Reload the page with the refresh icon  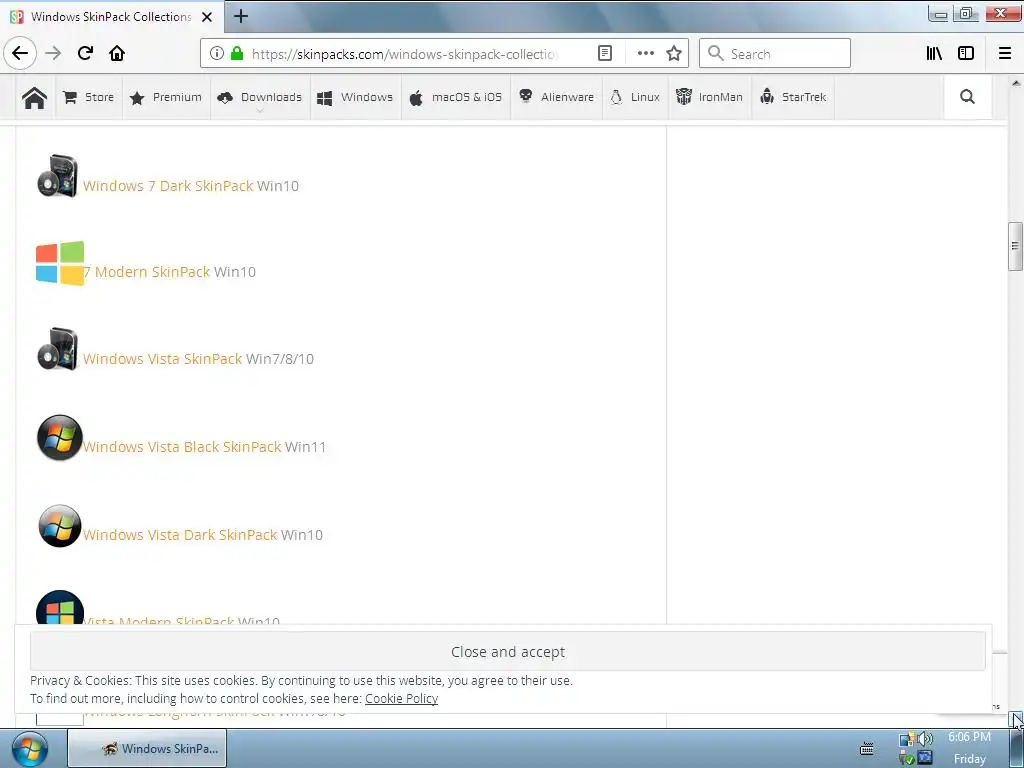point(85,53)
